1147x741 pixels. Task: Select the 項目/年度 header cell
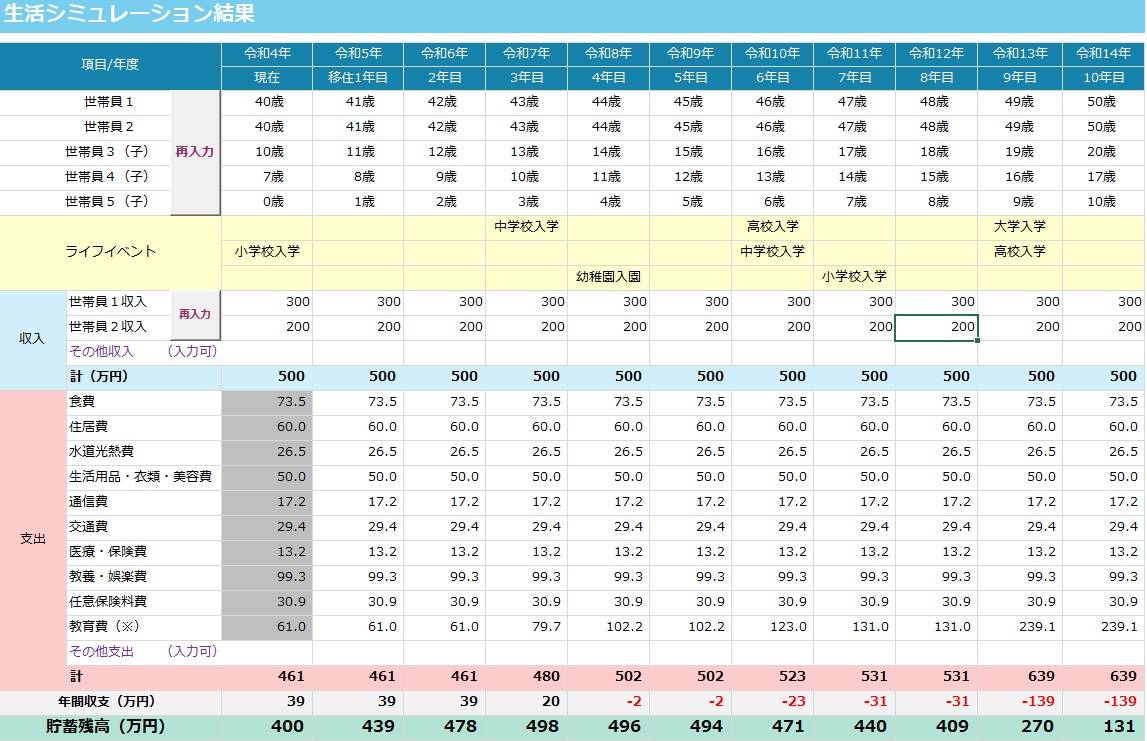110,65
